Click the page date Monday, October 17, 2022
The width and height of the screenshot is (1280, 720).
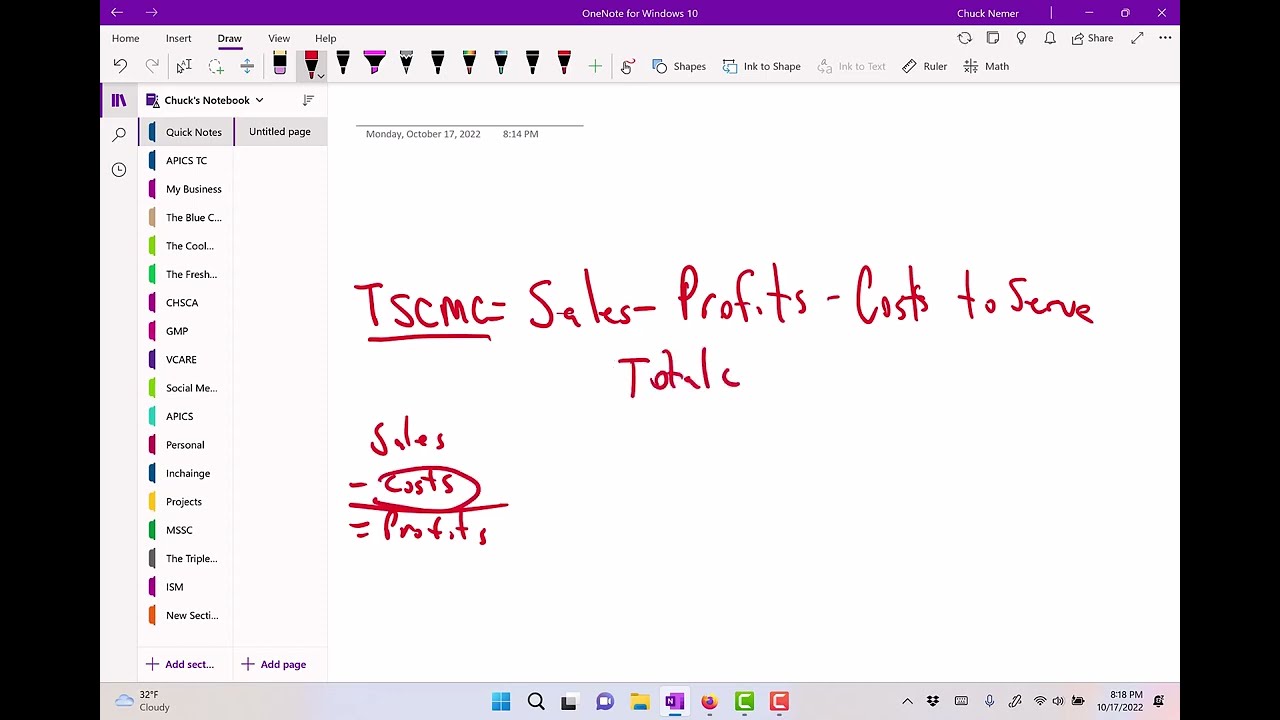point(423,134)
